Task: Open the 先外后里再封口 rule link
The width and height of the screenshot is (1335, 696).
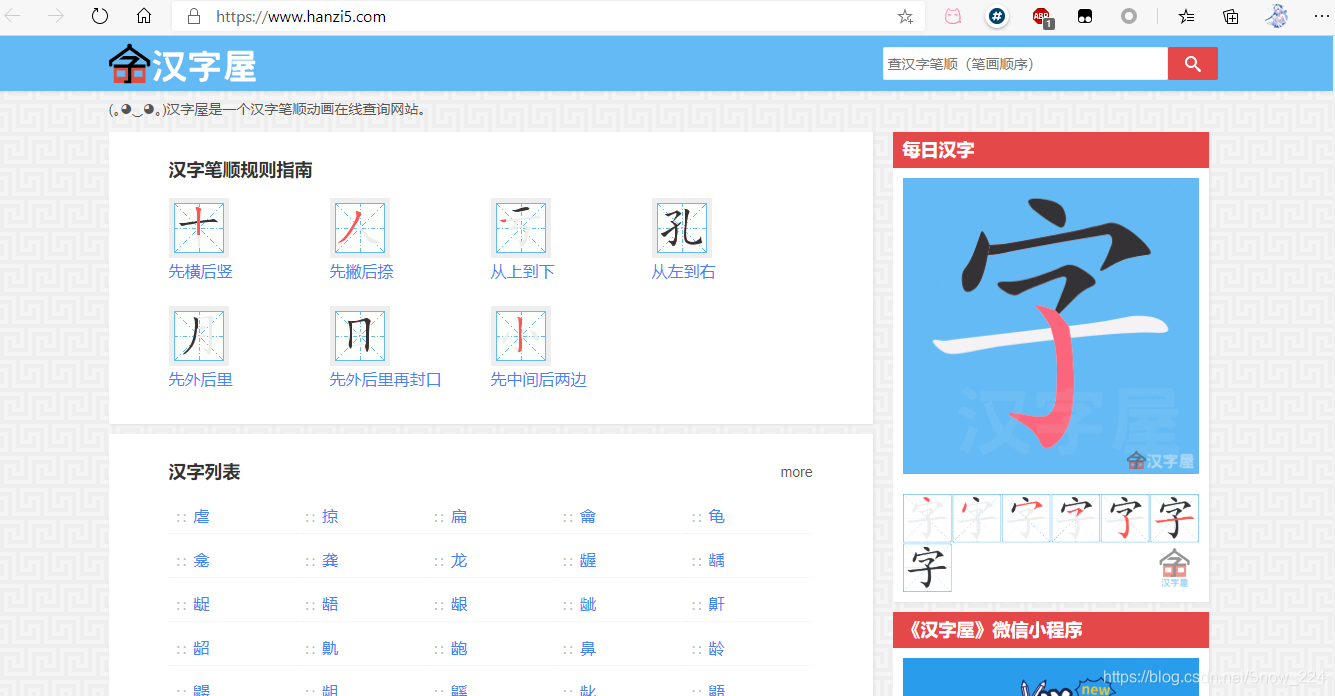Action: pyautogui.click(x=386, y=380)
